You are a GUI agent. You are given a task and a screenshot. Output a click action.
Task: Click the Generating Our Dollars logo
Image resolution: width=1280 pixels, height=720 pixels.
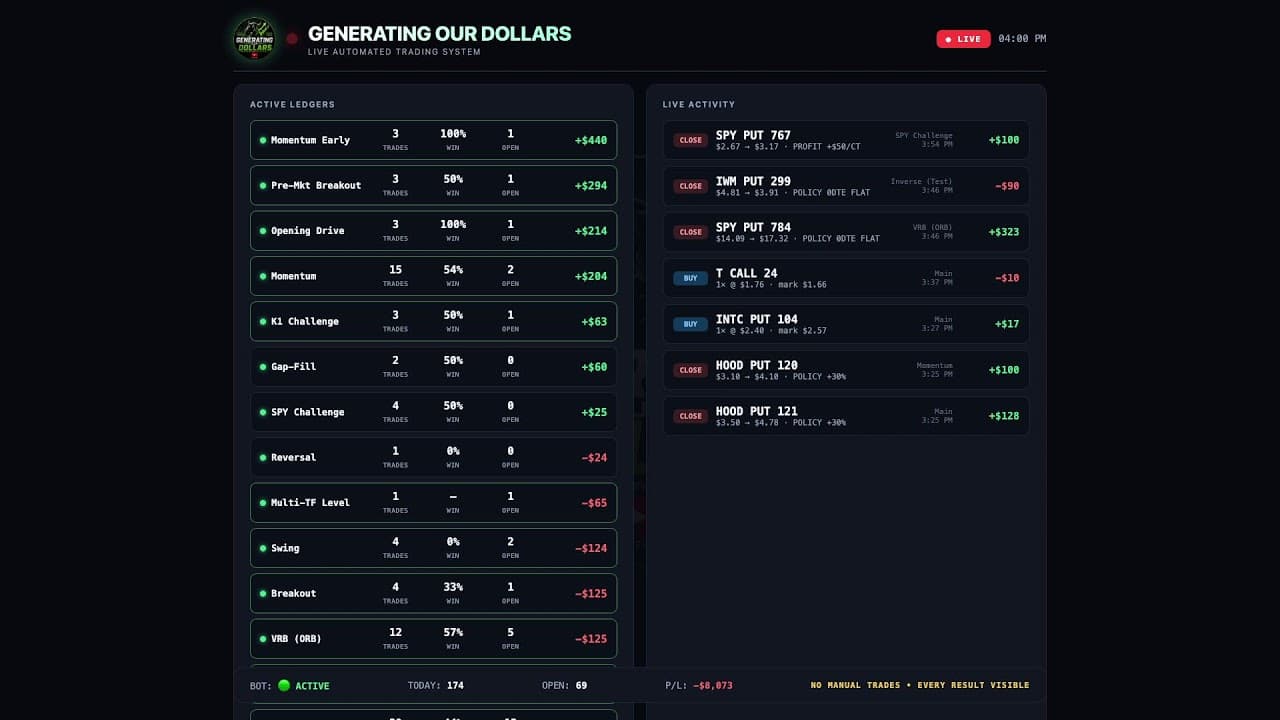point(255,39)
